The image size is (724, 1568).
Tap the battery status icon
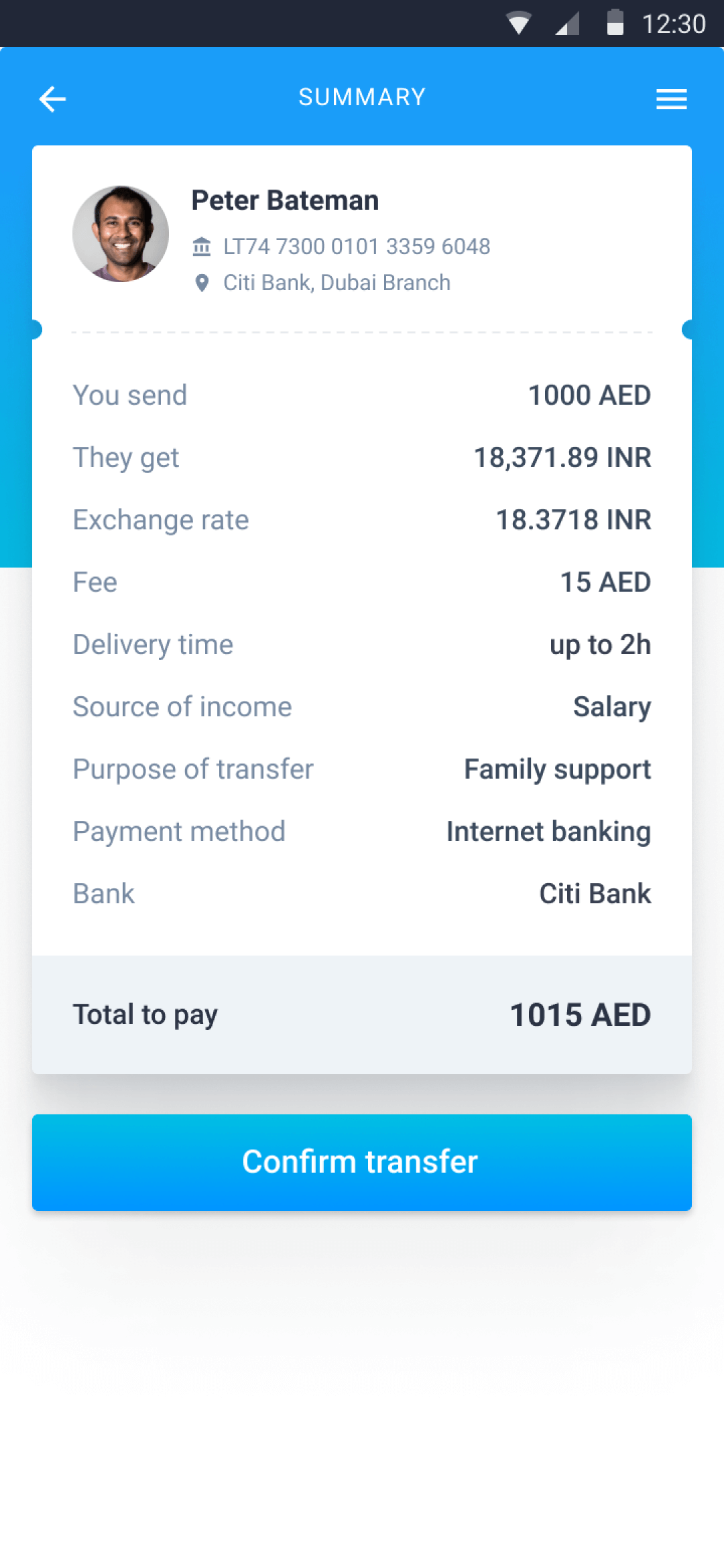point(615,22)
